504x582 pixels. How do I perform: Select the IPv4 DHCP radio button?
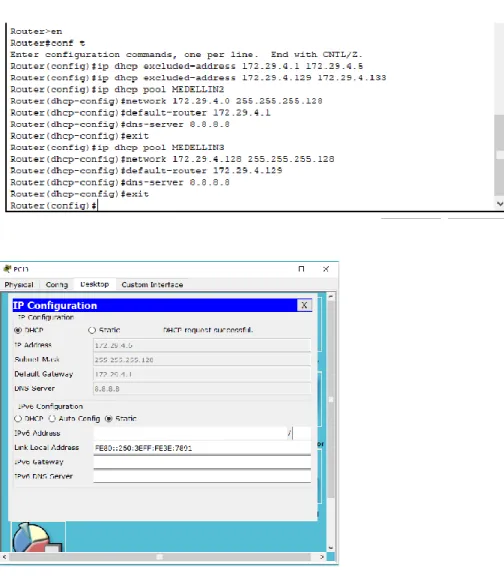coord(17,330)
